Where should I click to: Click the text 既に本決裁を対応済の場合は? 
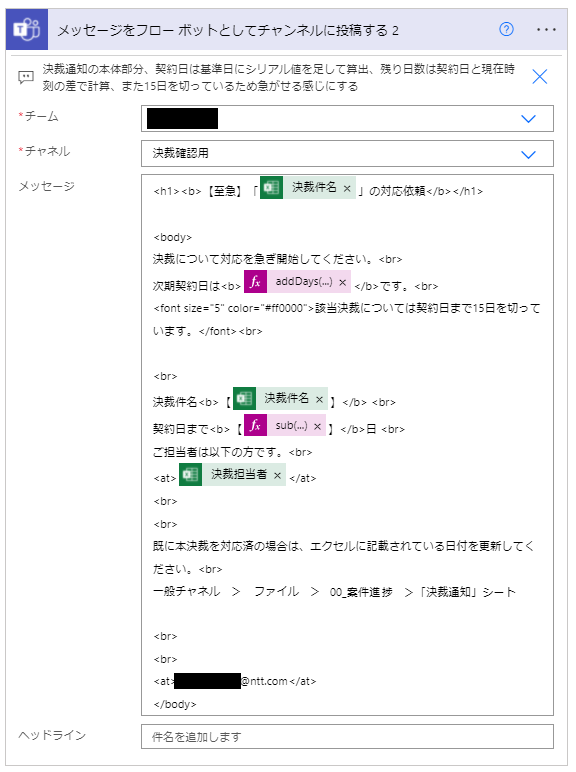coord(225,546)
